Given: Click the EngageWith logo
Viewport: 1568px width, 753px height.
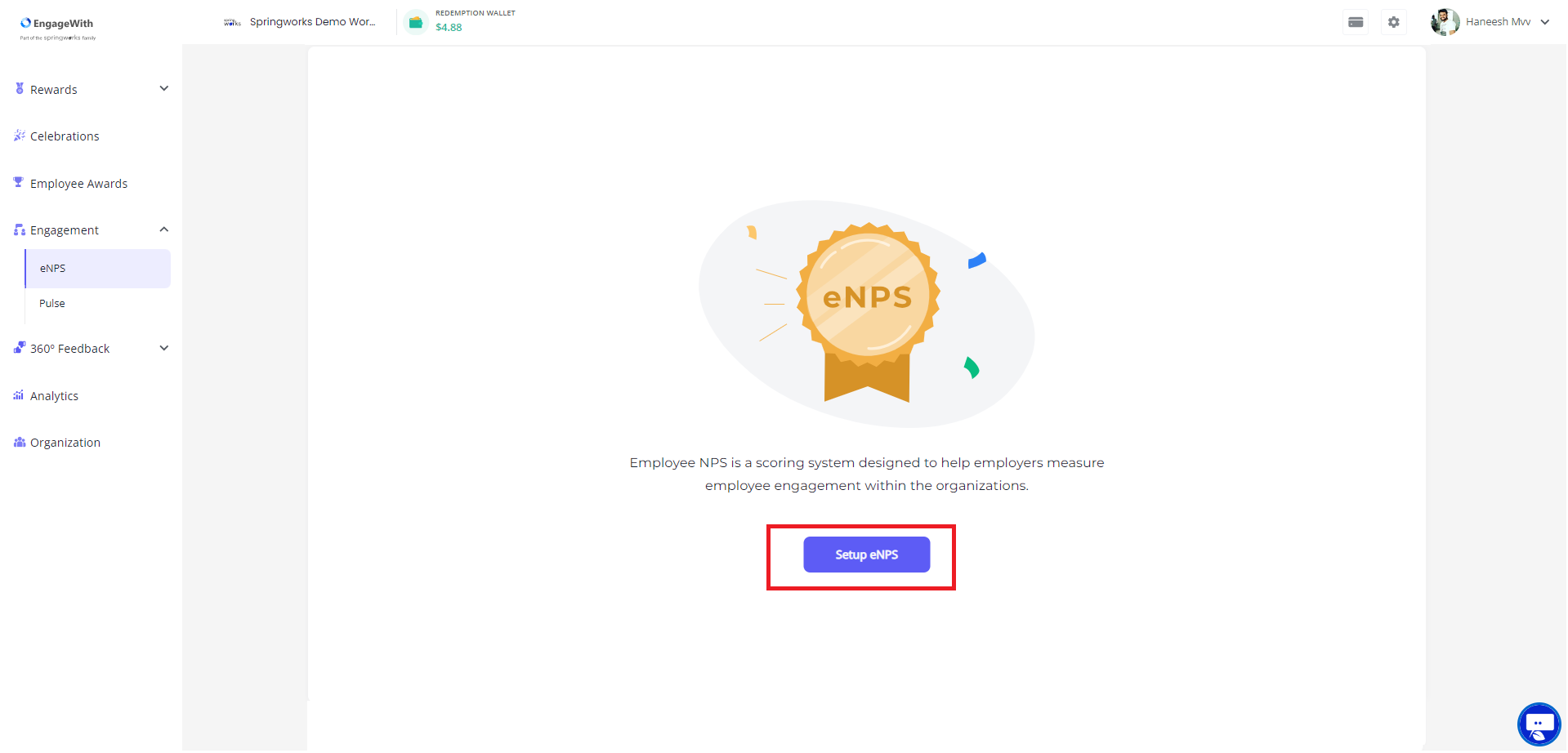Looking at the screenshot, I should click(58, 29).
